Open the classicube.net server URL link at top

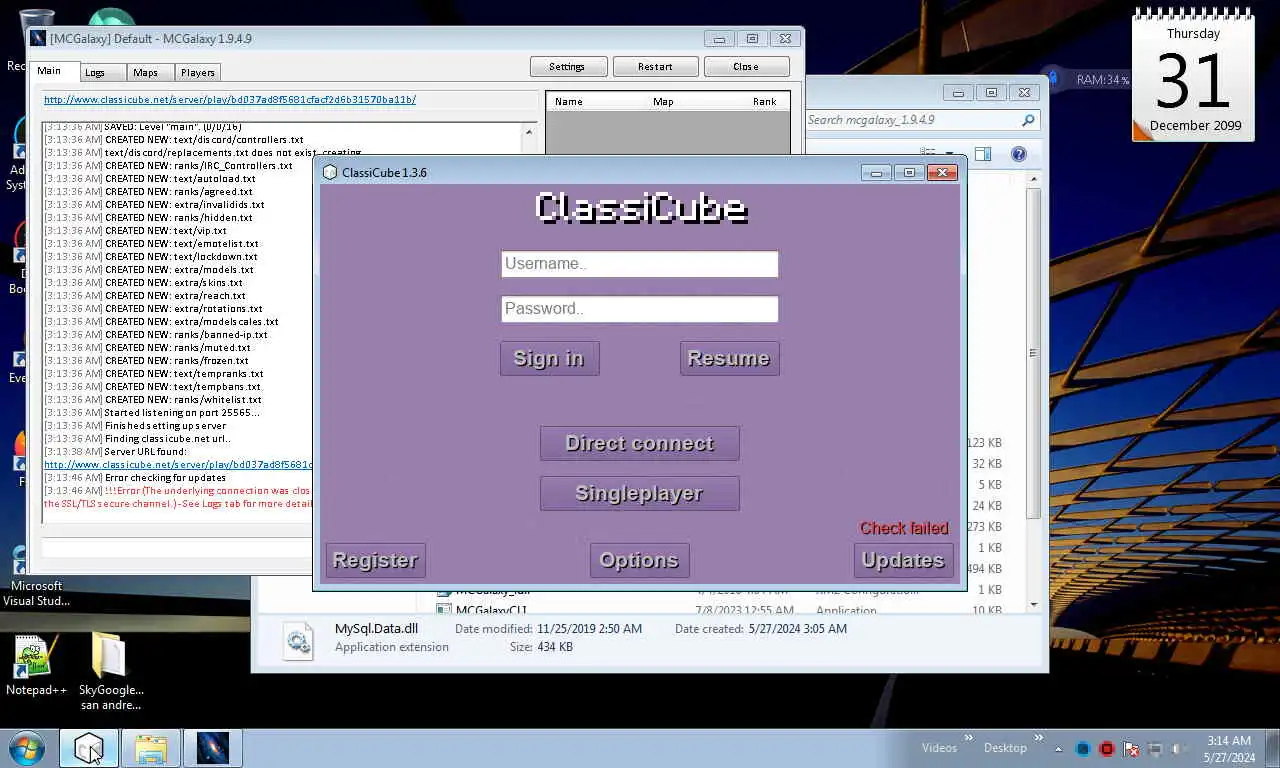pos(230,100)
